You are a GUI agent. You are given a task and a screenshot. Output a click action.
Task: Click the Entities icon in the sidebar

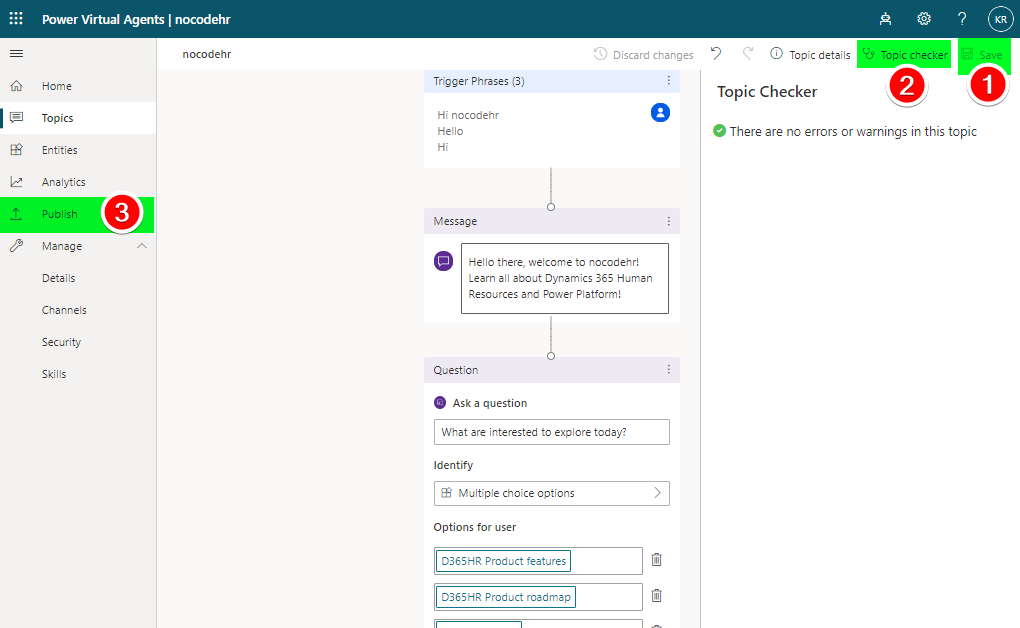coord(16,150)
